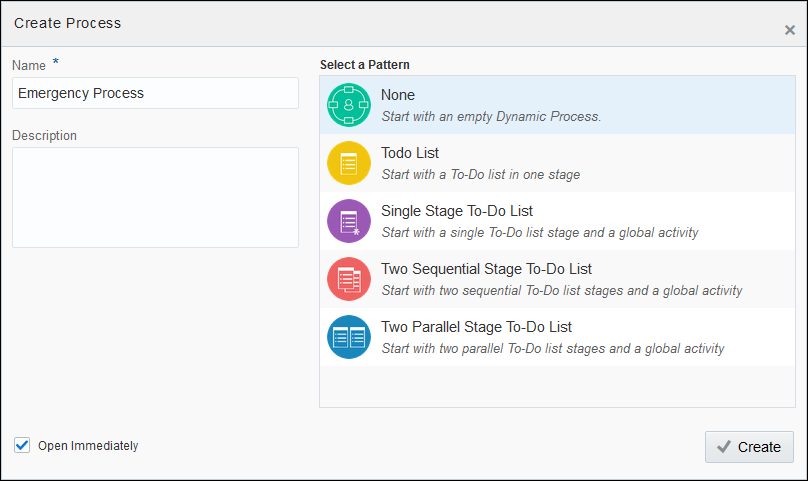808x481 pixels.
Task: Toggle the Open Immediately checkbox
Action: [x=22, y=445]
